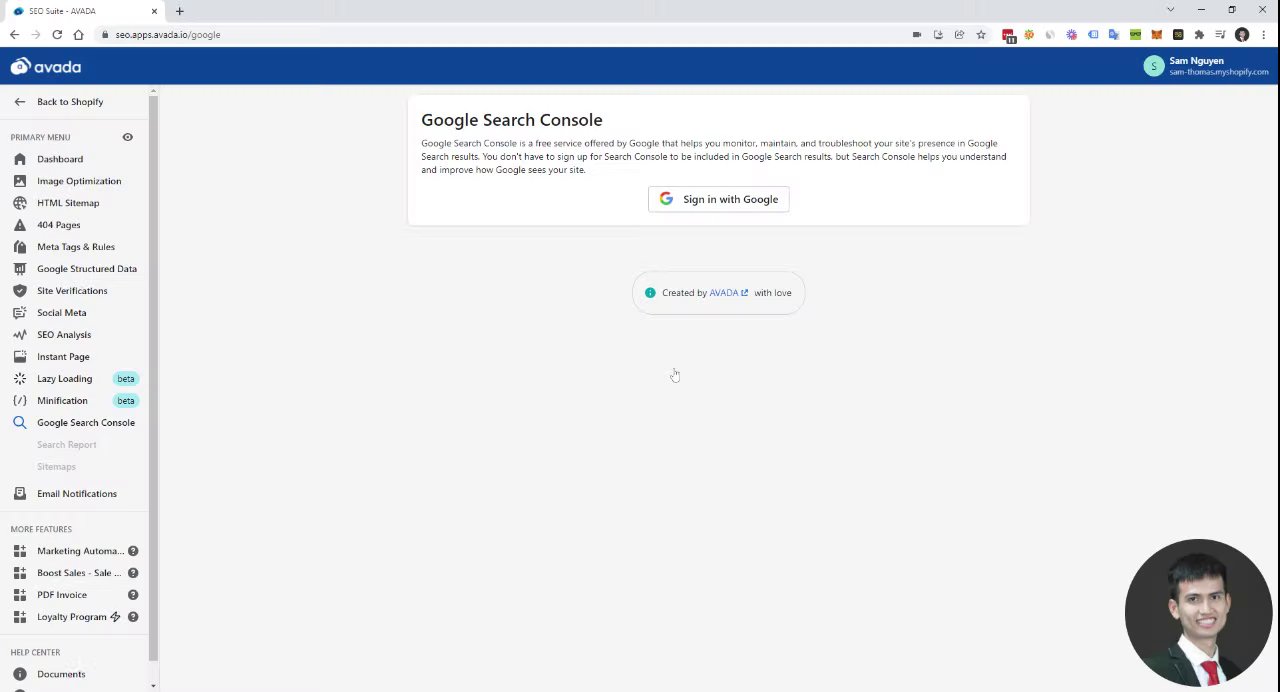The width and height of the screenshot is (1280, 692).
Task: Click the browser back arrow
Action: click(x=14, y=34)
